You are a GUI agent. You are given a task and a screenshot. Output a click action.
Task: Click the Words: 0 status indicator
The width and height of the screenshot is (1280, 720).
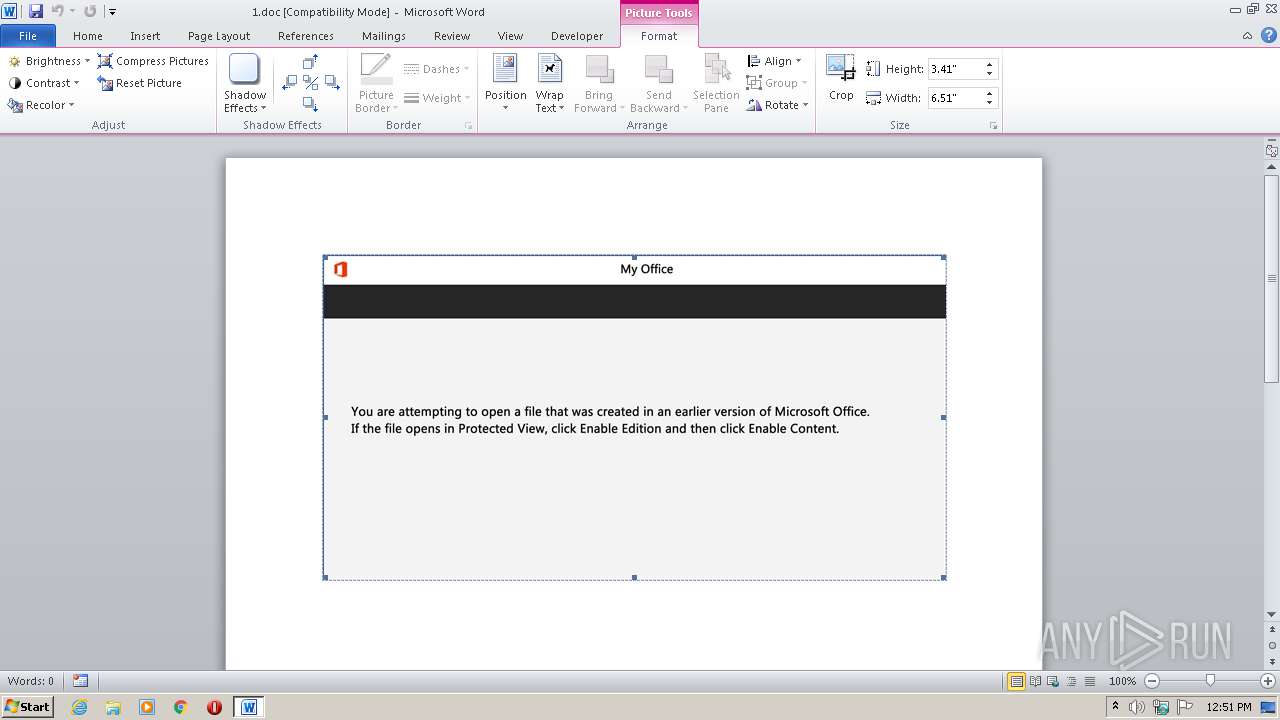click(31, 681)
